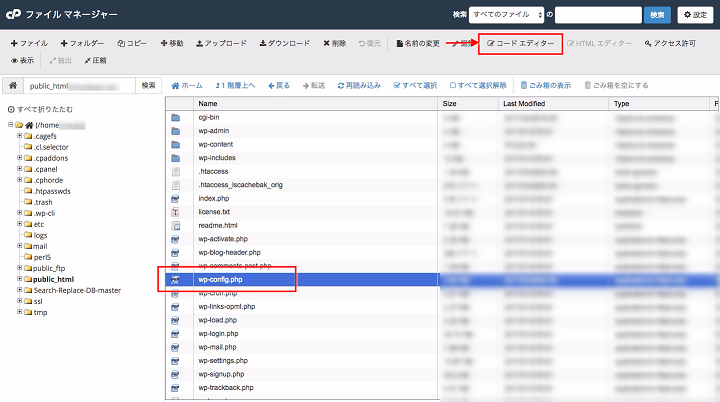Open アクセス許可 permissions dialog
The width and height of the screenshot is (720, 402).
[x=670, y=43]
